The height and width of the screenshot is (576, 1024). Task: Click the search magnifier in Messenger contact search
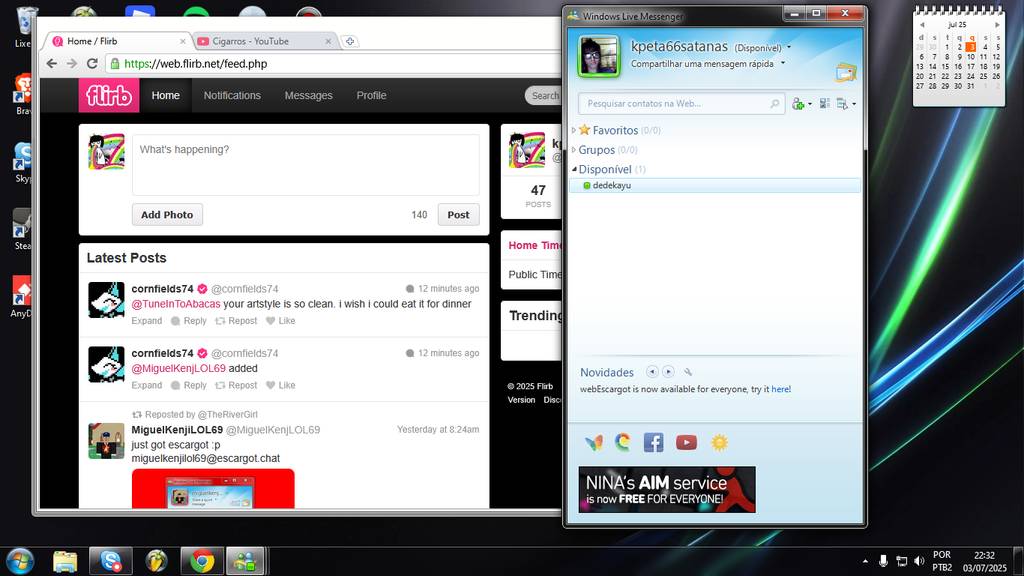click(775, 103)
